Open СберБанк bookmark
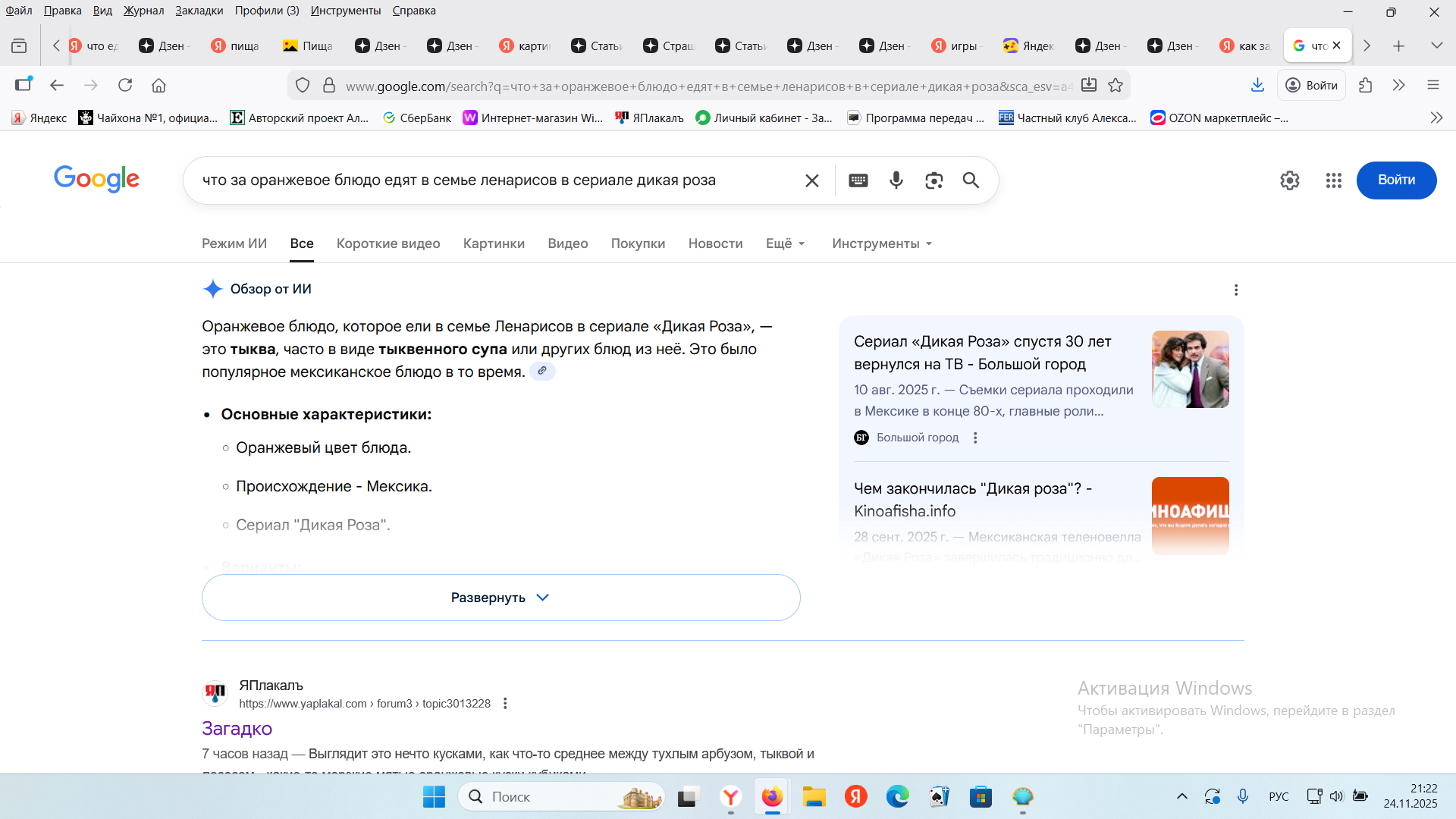The height and width of the screenshot is (819, 1456). tap(416, 118)
